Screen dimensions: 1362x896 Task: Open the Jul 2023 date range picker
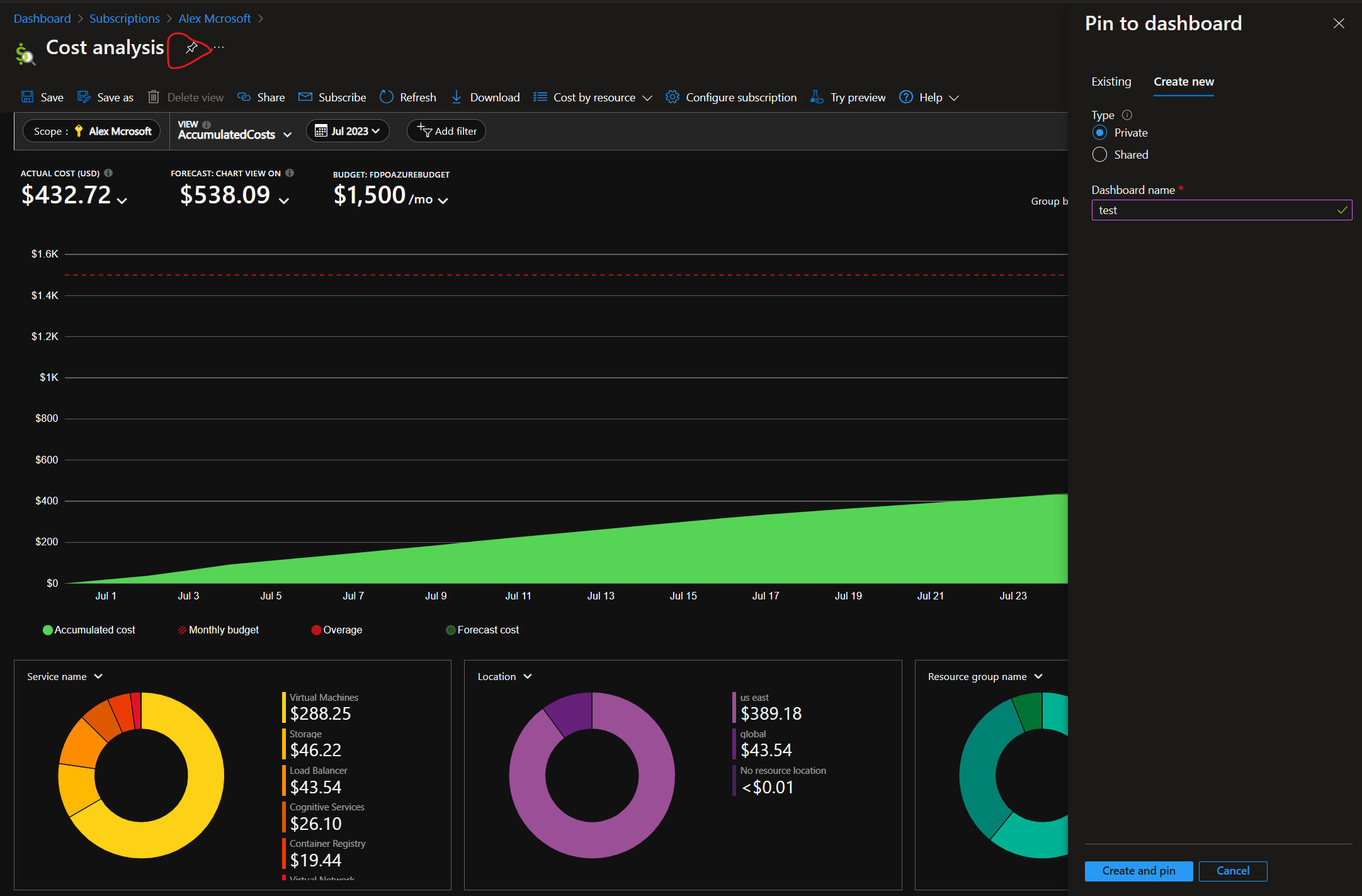pyautogui.click(x=347, y=130)
